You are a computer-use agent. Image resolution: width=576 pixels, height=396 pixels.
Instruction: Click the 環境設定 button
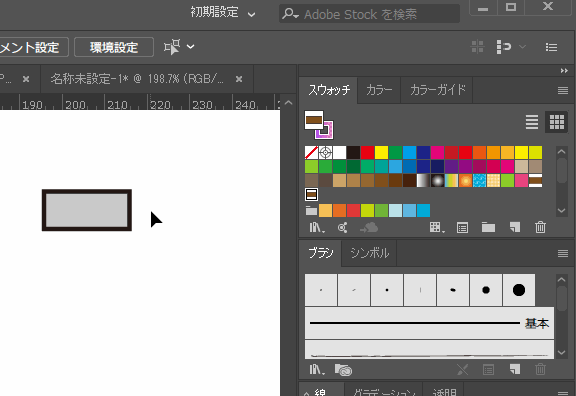pyautogui.click(x=114, y=47)
